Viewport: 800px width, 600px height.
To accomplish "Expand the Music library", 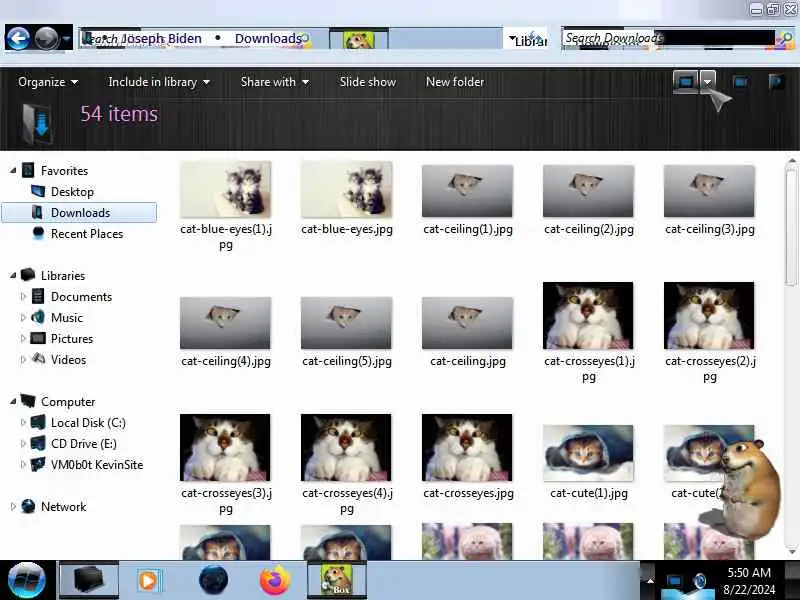I will pyautogui.click(x=23, y=317).
